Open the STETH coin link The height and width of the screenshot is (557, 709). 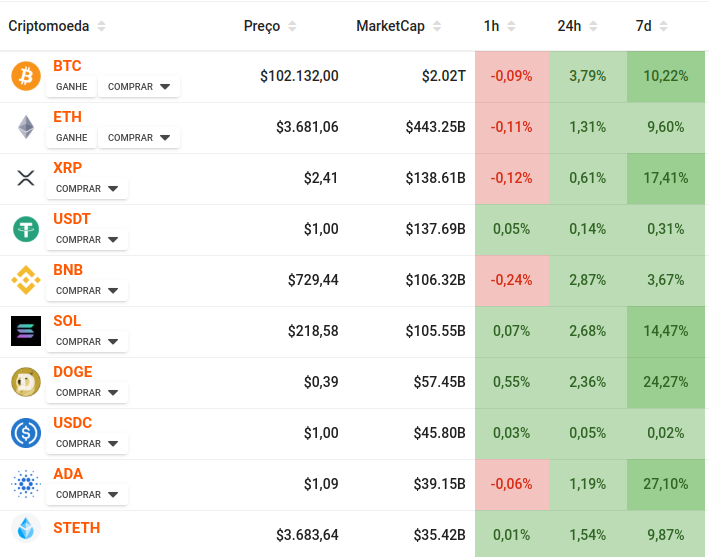click(76, 527)
